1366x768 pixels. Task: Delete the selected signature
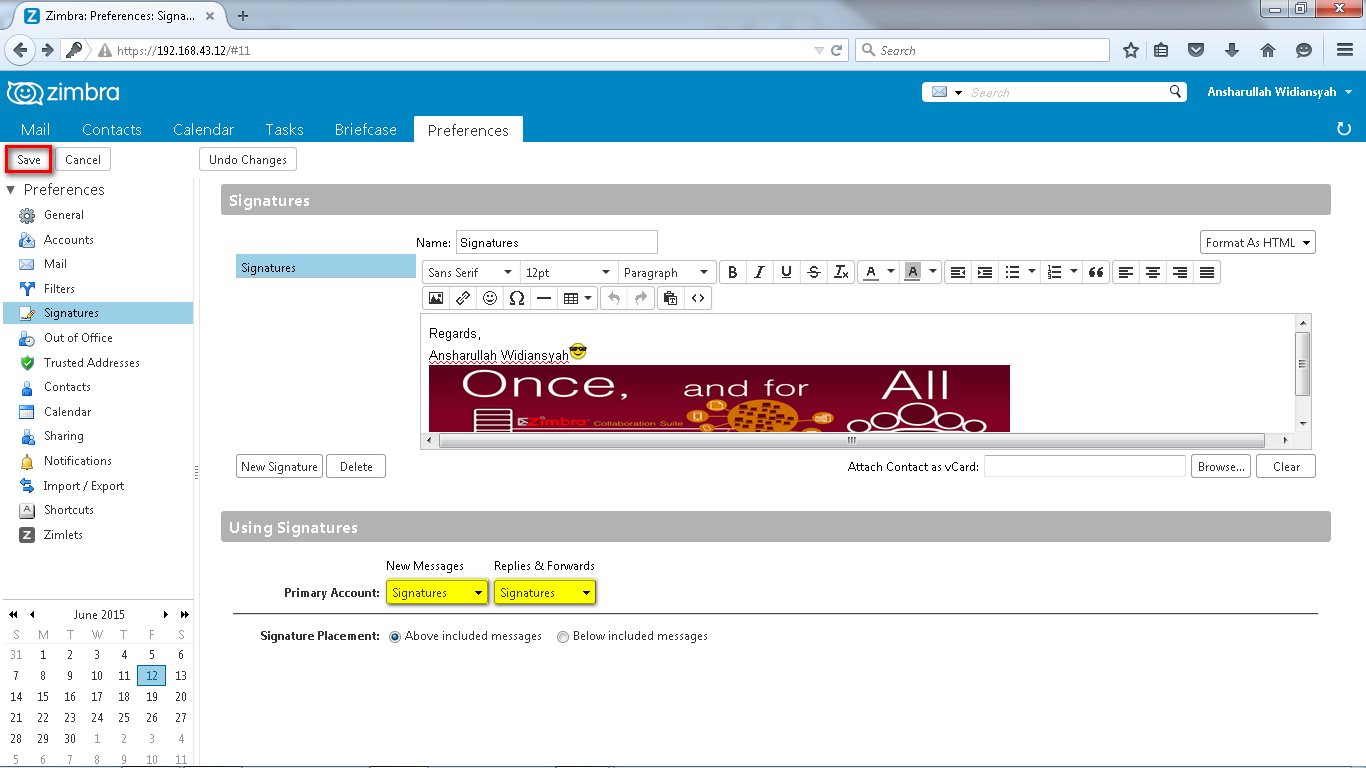(356, 467)
